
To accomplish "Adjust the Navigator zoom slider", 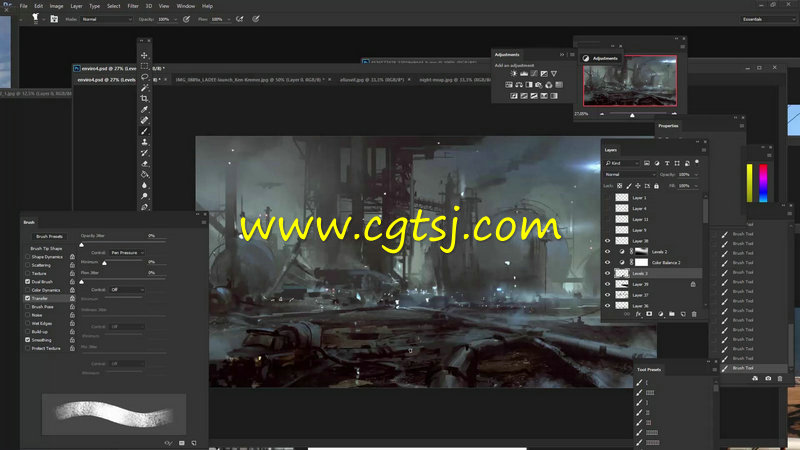I will (x=632, y=115).
